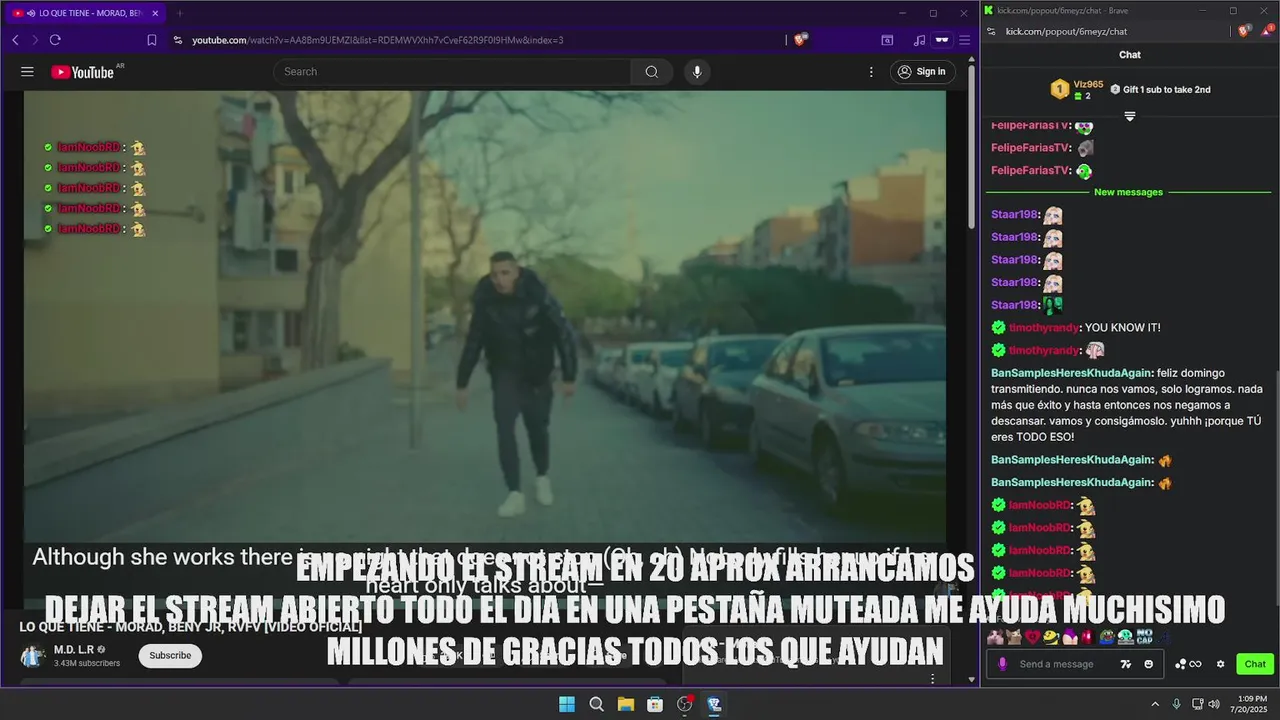Open the purple microphone icon in chat input
Viewport: 1280px width, 720px height.
pyautogui.click(x=1003, y=664)
